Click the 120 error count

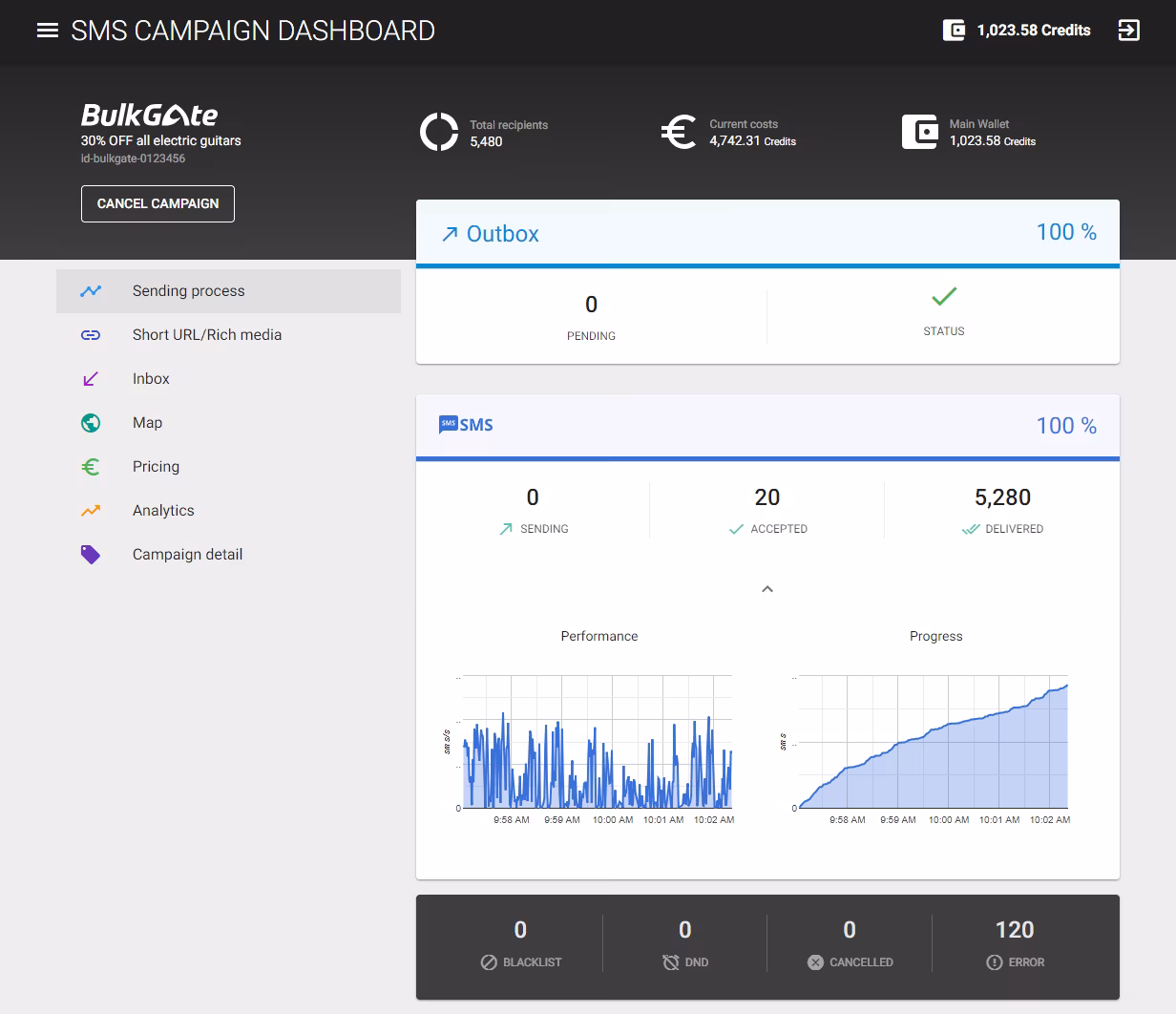click(1015, 930)
